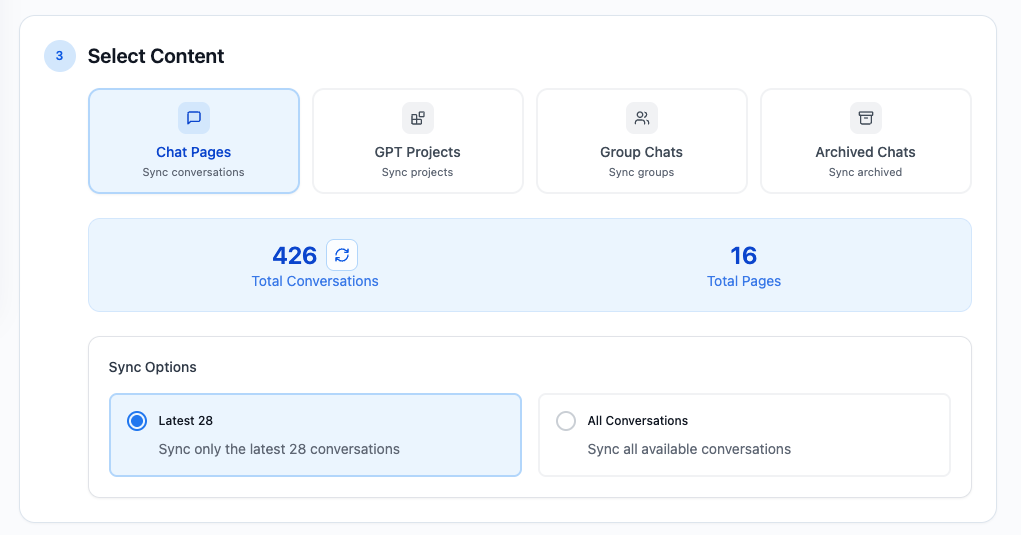The height and width of the screenshot is (535, 1021).
Task: Choose the Archived Chats content card
Action: (x=865, y=141)
